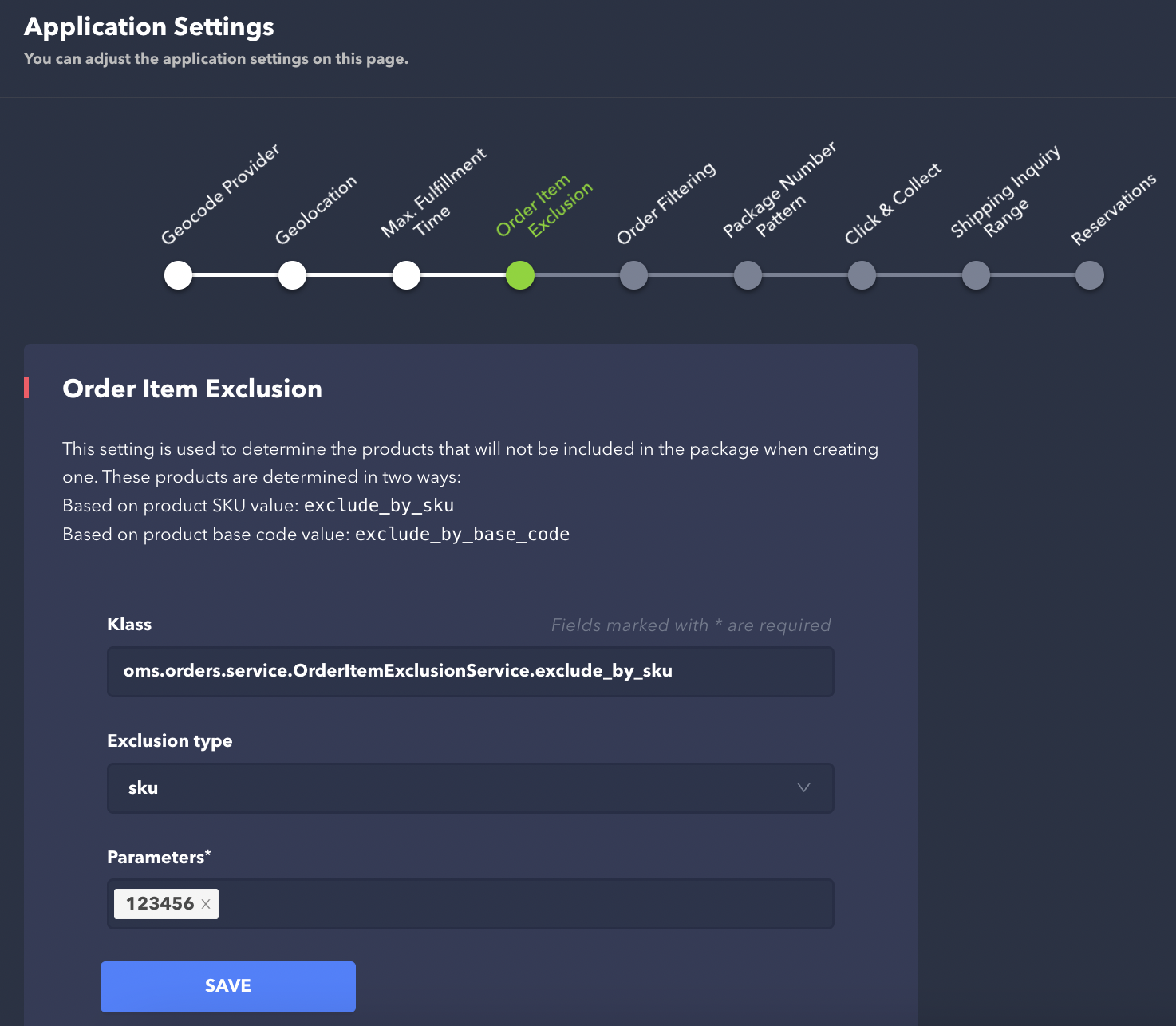Click the Click & Collect step label

pyautogui.click(x=893, y=204)
